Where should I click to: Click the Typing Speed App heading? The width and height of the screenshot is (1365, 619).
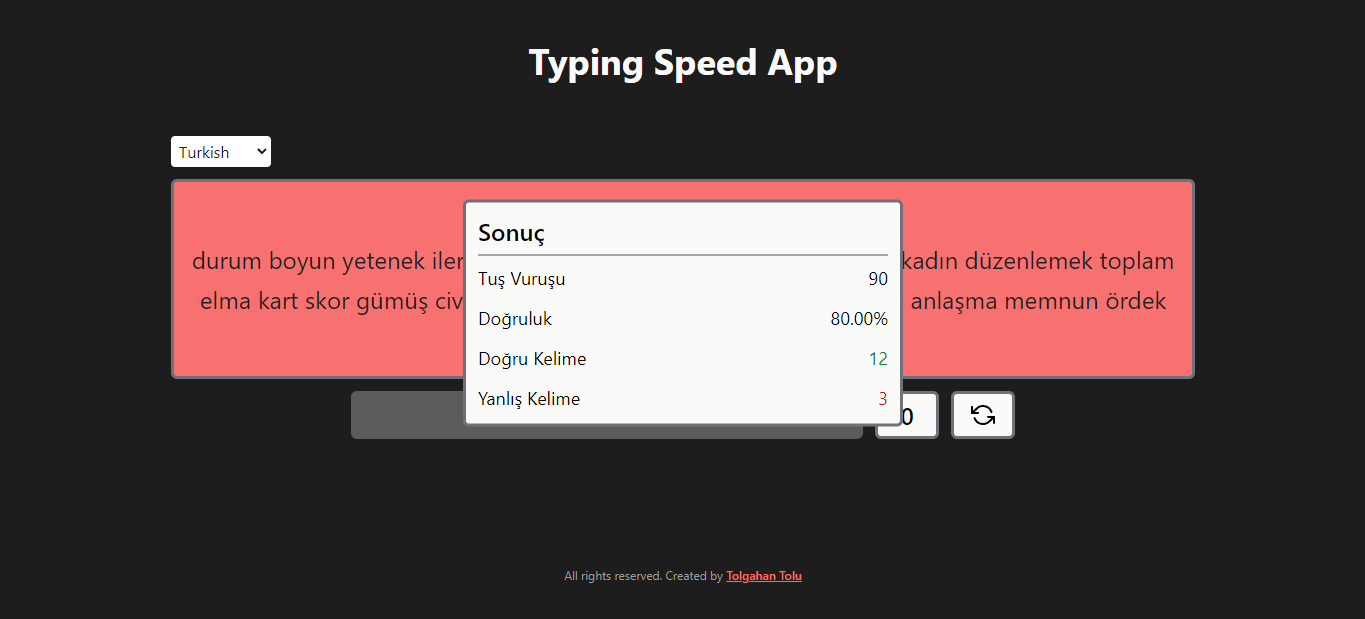pyautogui.click(x=683, y=62)
